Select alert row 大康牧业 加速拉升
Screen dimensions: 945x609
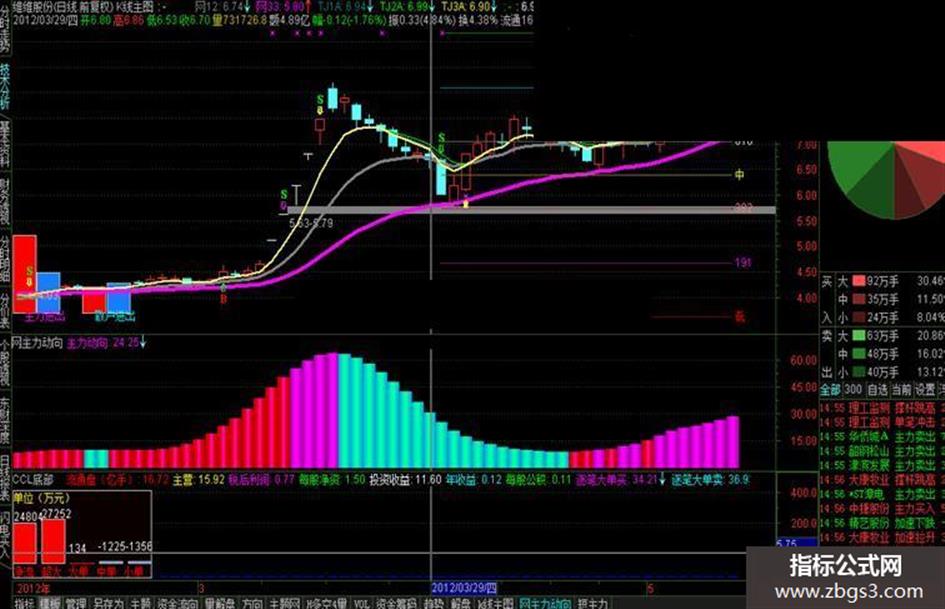point(882,537)
